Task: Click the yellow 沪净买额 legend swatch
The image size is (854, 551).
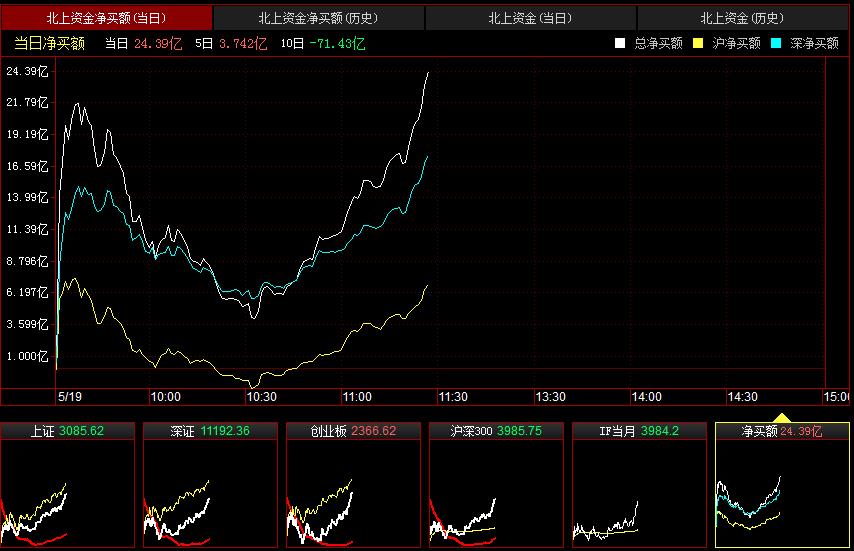Action: tap(698, 43)
